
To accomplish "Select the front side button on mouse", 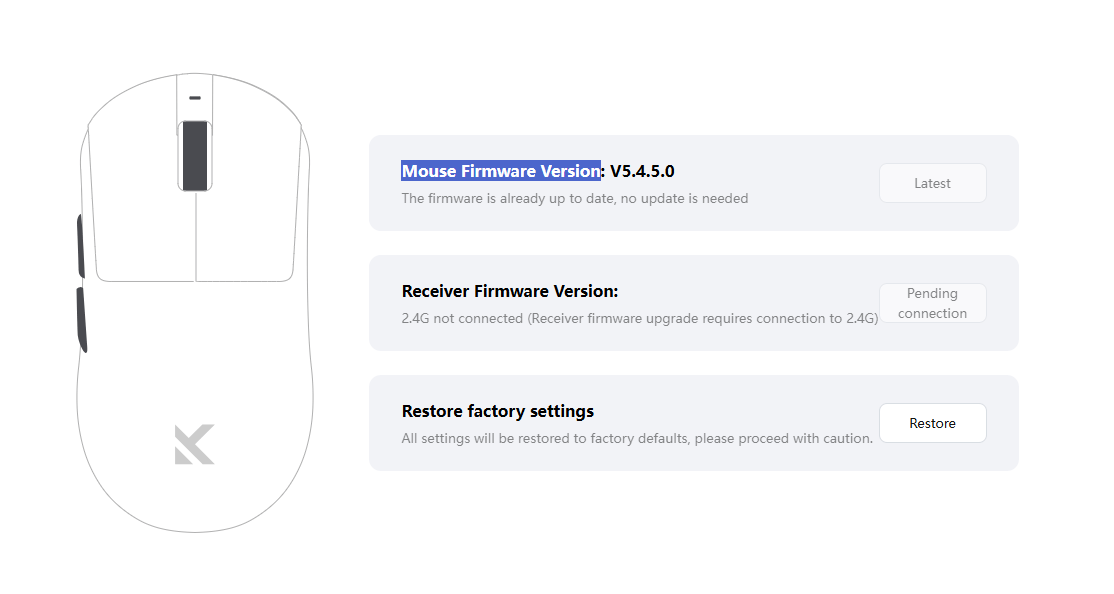I will click(x=81, y=244).
